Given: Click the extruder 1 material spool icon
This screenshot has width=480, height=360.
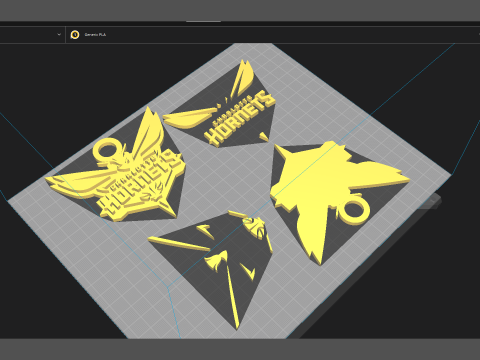Looking at the screenshot, I should point(75,34).
